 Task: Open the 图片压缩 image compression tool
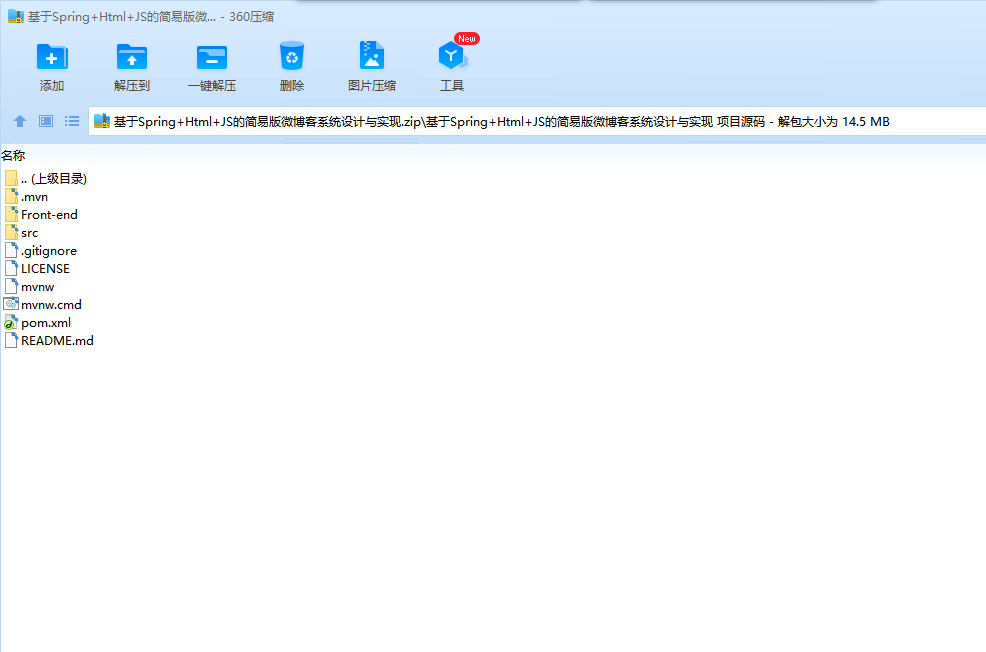tap(372, 55)
